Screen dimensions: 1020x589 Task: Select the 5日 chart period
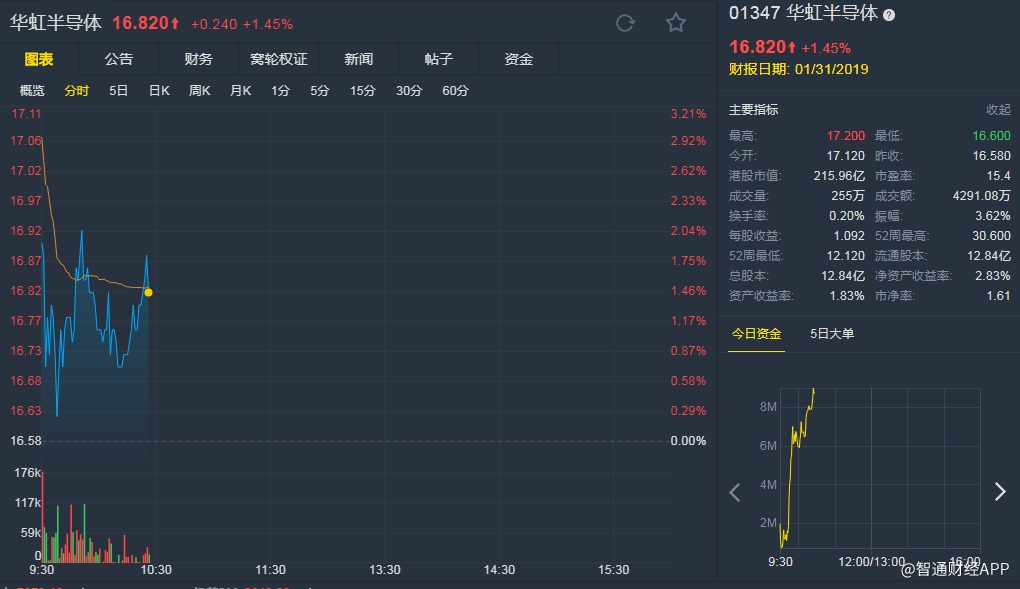[119, 91]
